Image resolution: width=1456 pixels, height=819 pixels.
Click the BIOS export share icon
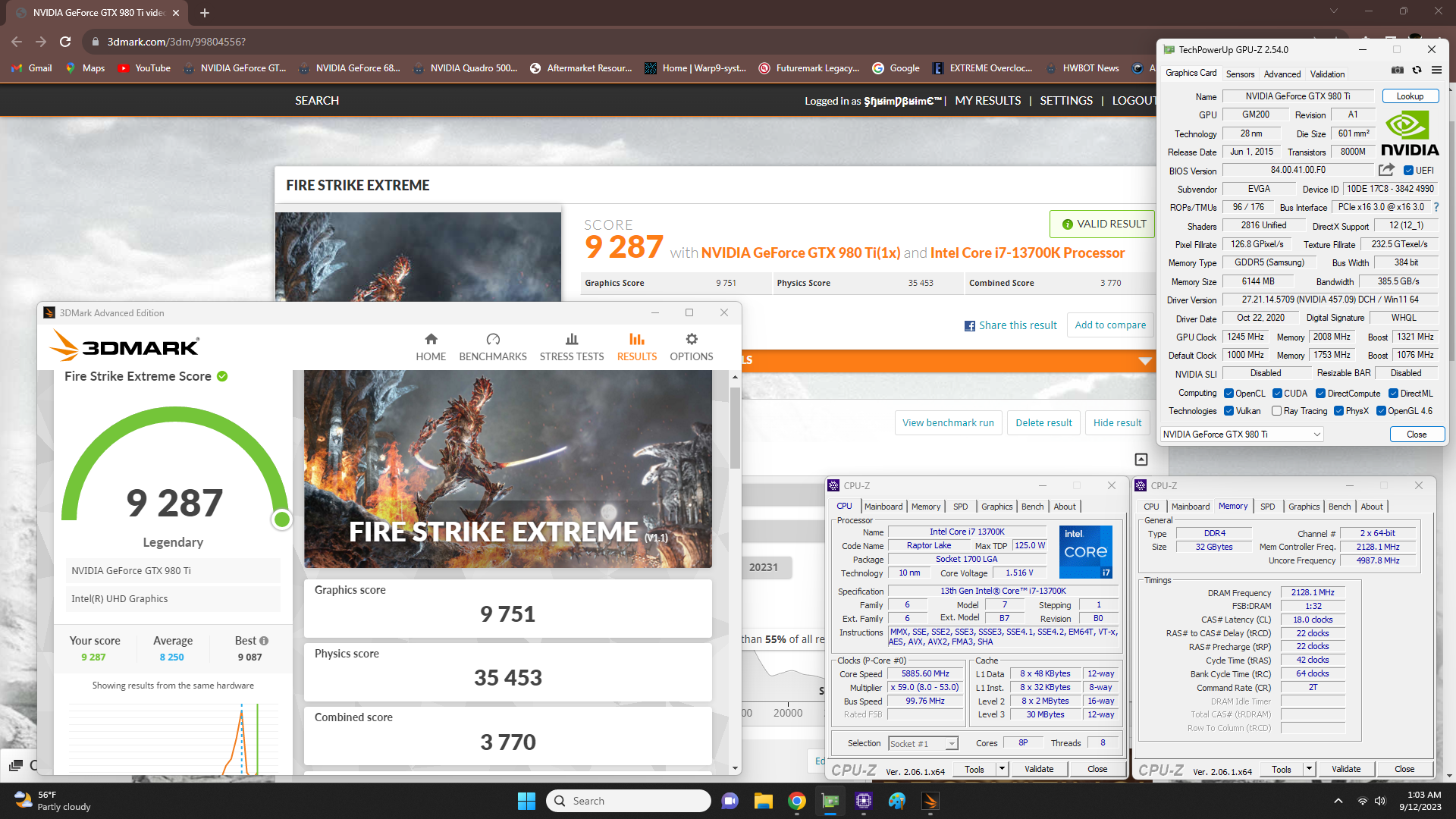pyautogui.click(x=1386, y=170)
